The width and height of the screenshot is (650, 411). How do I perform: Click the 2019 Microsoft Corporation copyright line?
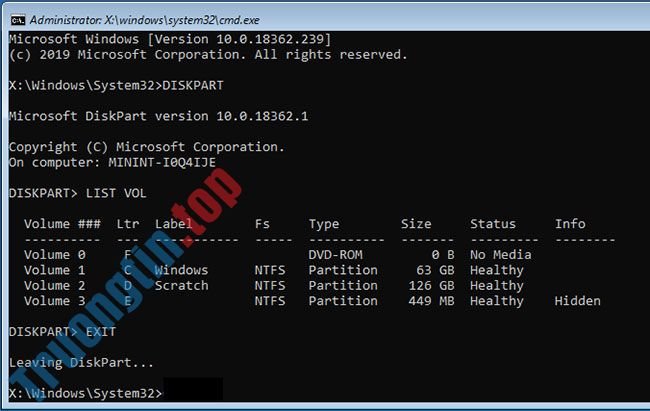(x=209, y=55)
